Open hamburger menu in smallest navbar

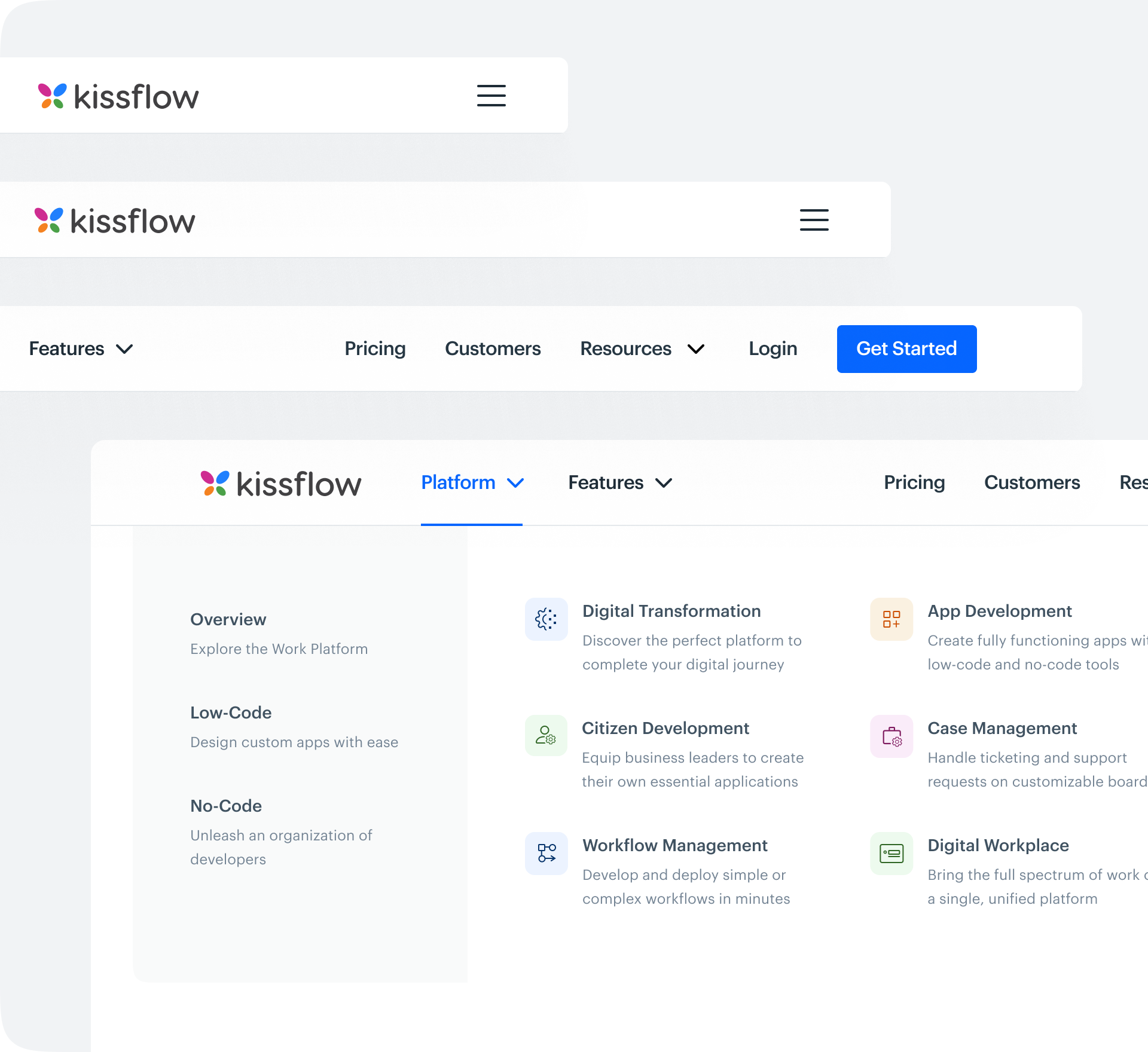click(491, 96)
